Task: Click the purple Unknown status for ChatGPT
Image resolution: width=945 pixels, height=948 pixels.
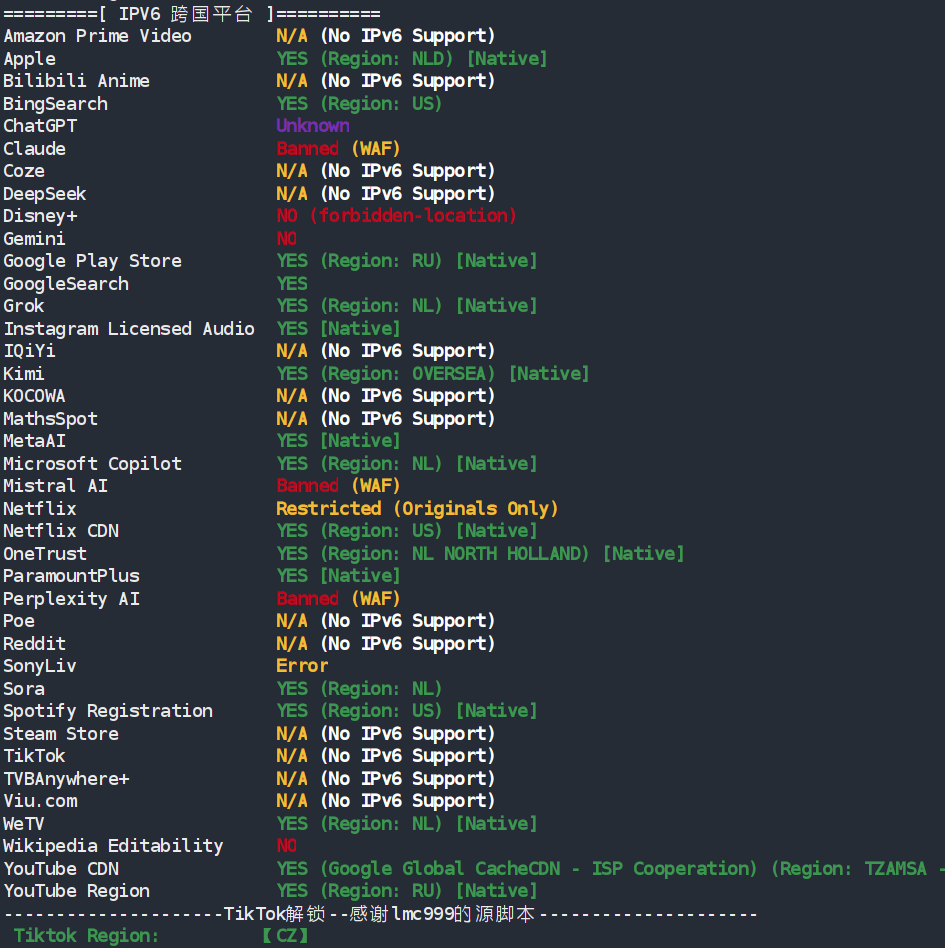Action: (313, 126)
